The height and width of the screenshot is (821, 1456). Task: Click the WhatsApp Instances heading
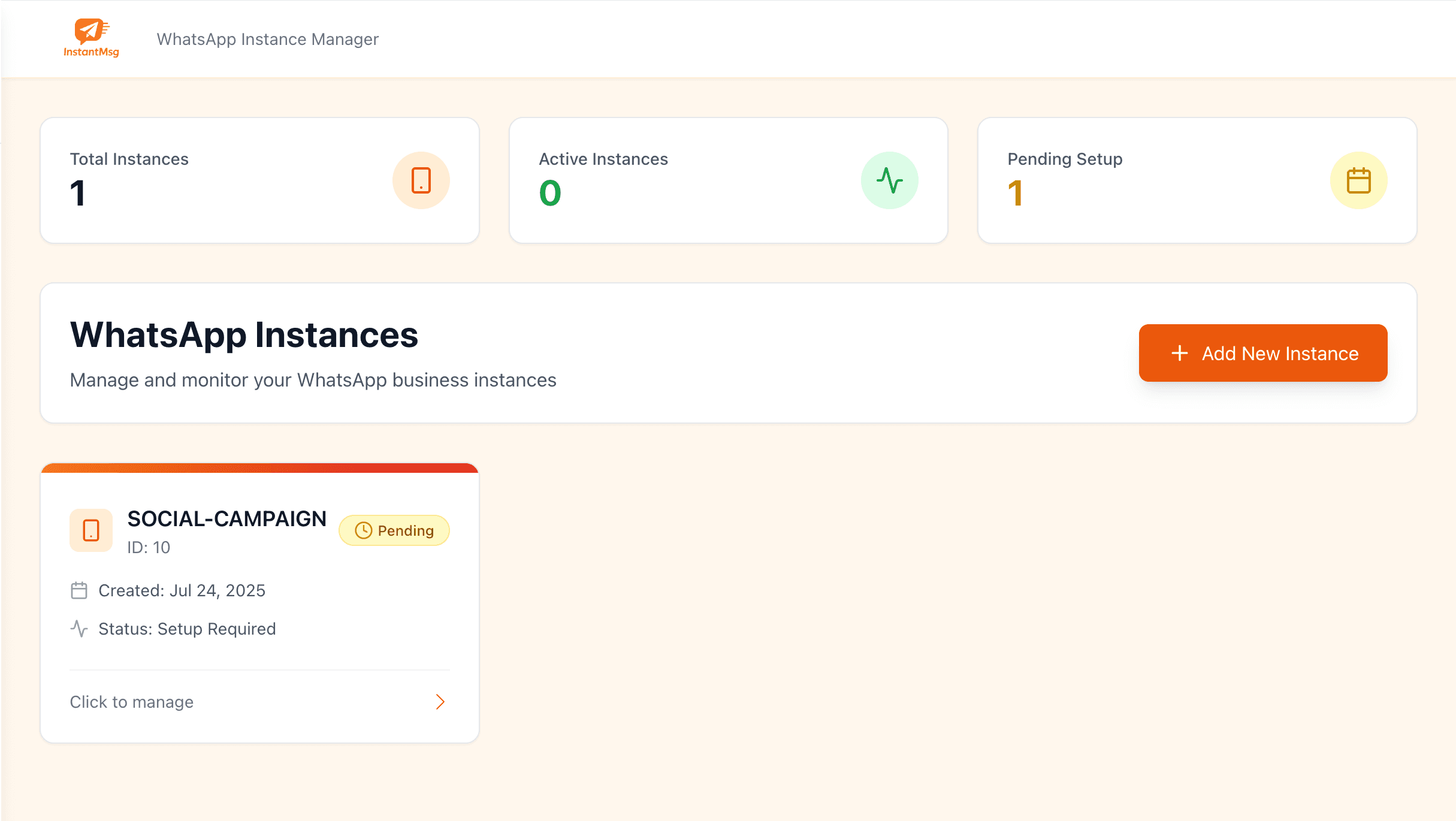point(244,334)
